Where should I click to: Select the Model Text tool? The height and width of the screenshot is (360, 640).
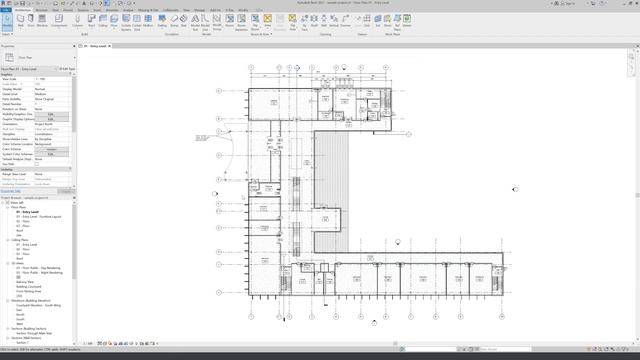click(195, 23)
